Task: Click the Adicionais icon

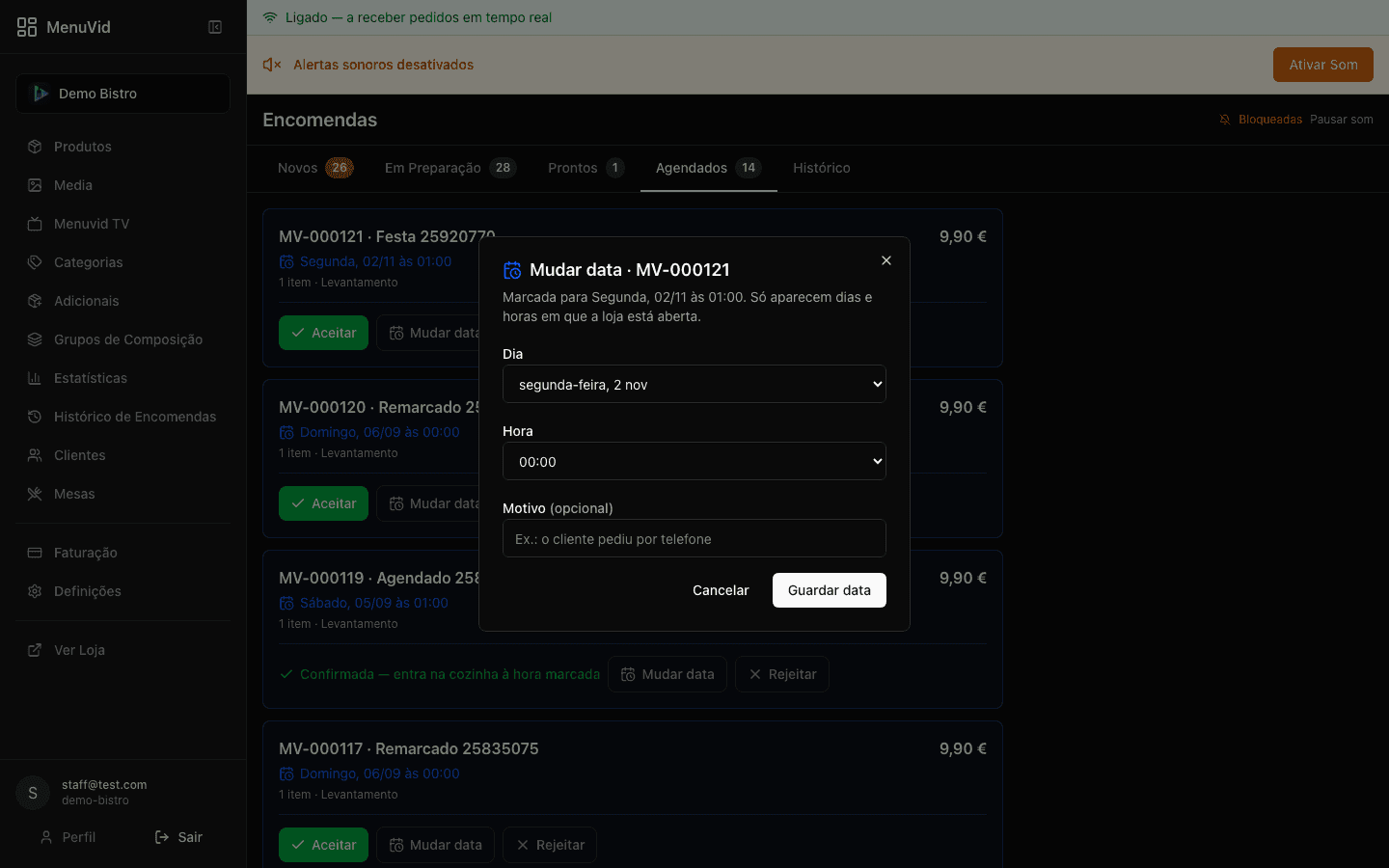Action: 35,301
